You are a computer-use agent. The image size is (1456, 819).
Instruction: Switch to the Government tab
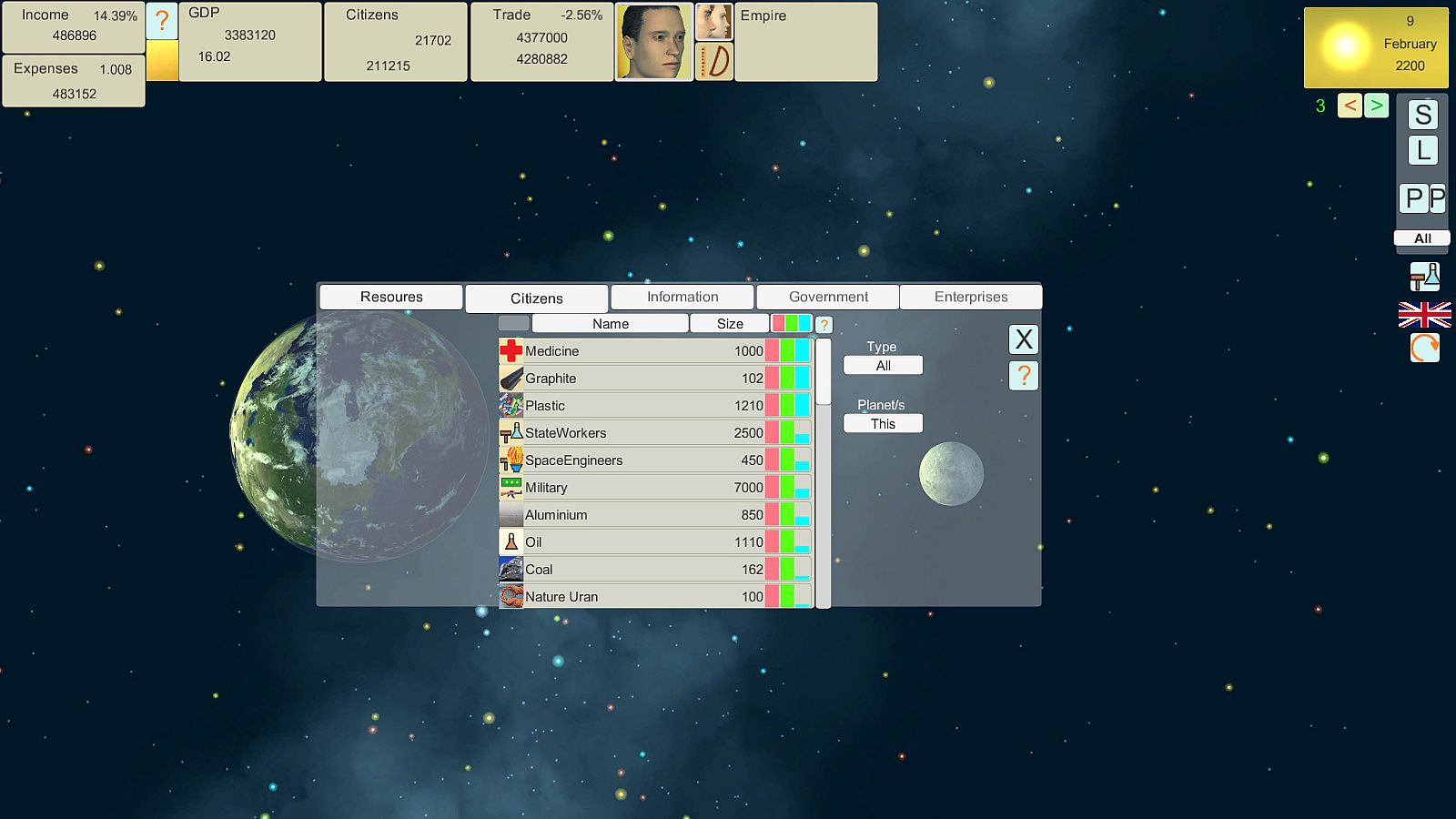pyautogui.click(x=828, y=297)
